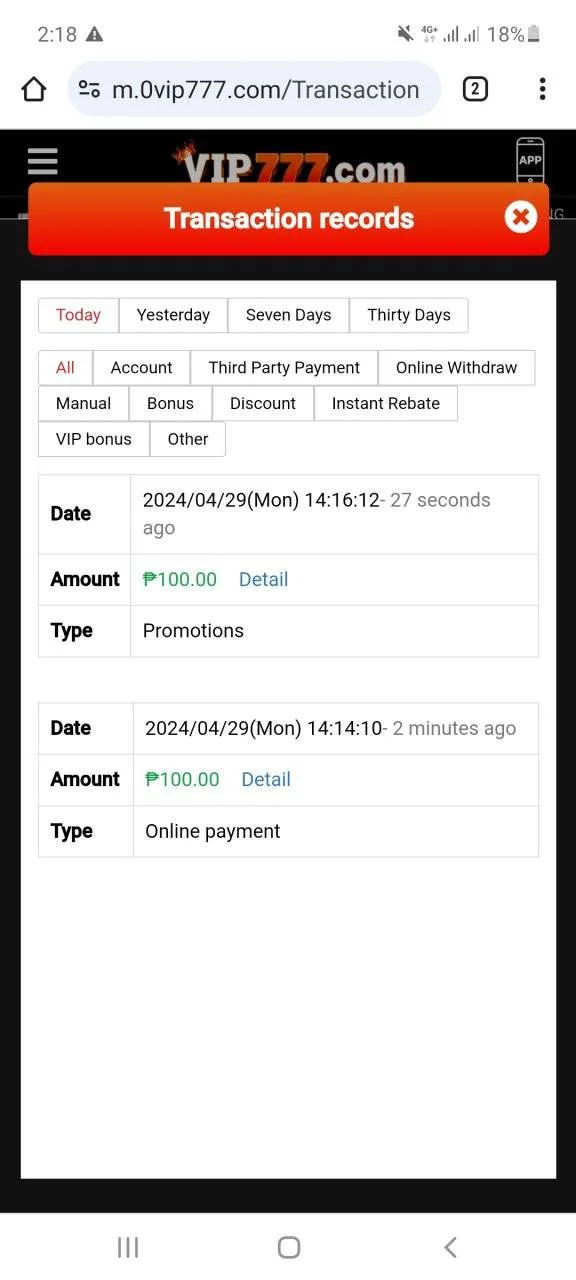Tap the Android home button

tap(289, 1247)
